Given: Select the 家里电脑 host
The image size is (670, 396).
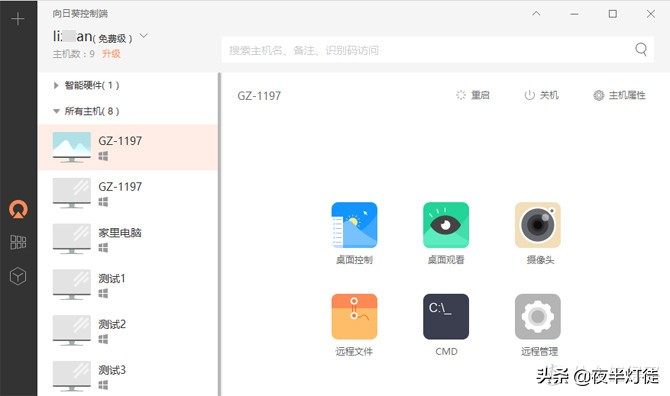Looking at the screenshot, I should point(128,238).
